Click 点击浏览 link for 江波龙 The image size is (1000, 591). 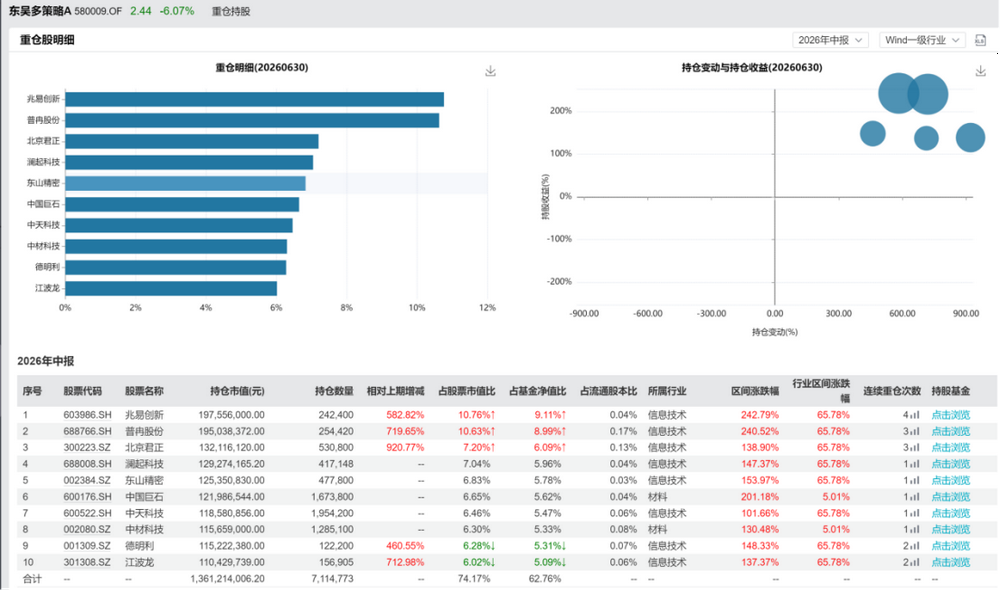(x=950, y=562)
